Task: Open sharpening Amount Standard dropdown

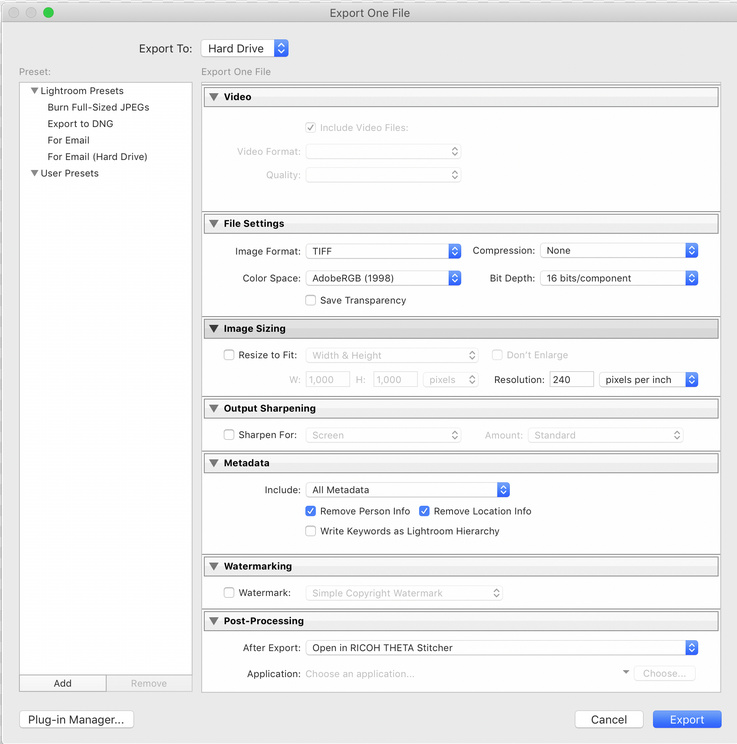Action: click(x=606, y=435)
